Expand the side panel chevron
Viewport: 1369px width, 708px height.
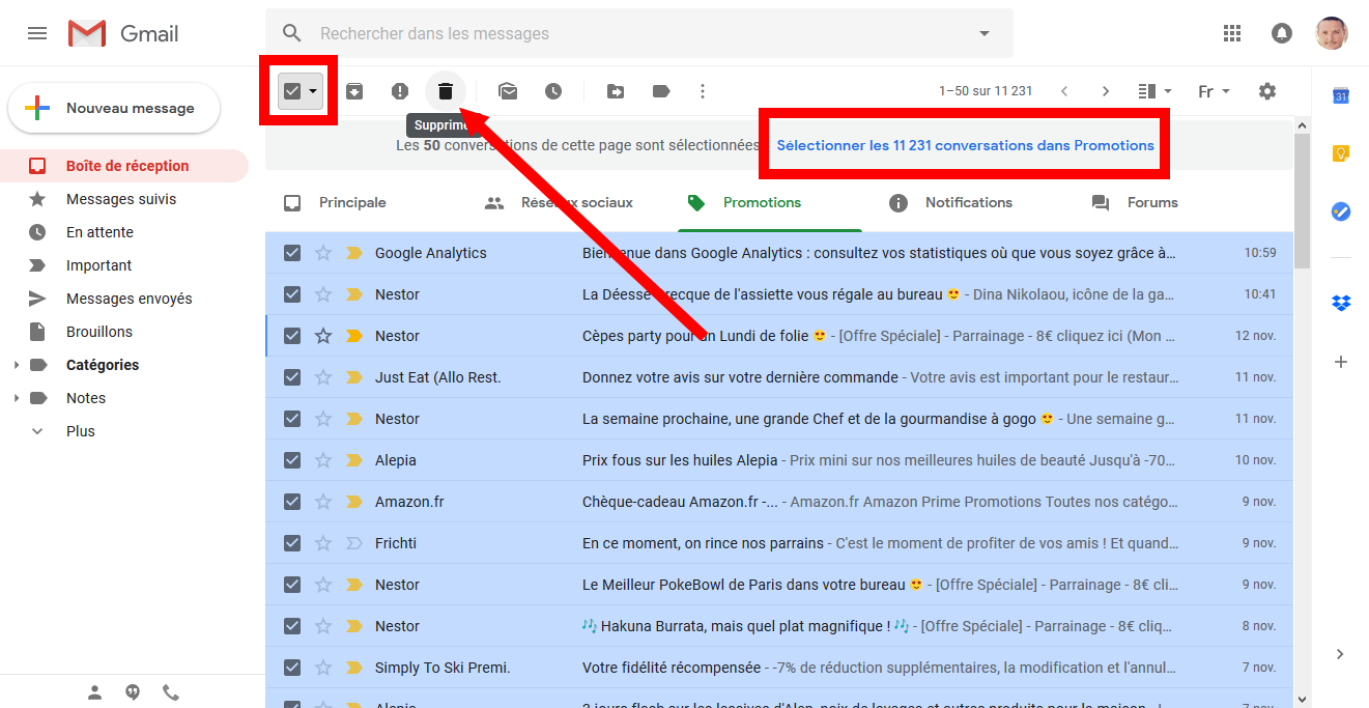[x=1341, y=654]
